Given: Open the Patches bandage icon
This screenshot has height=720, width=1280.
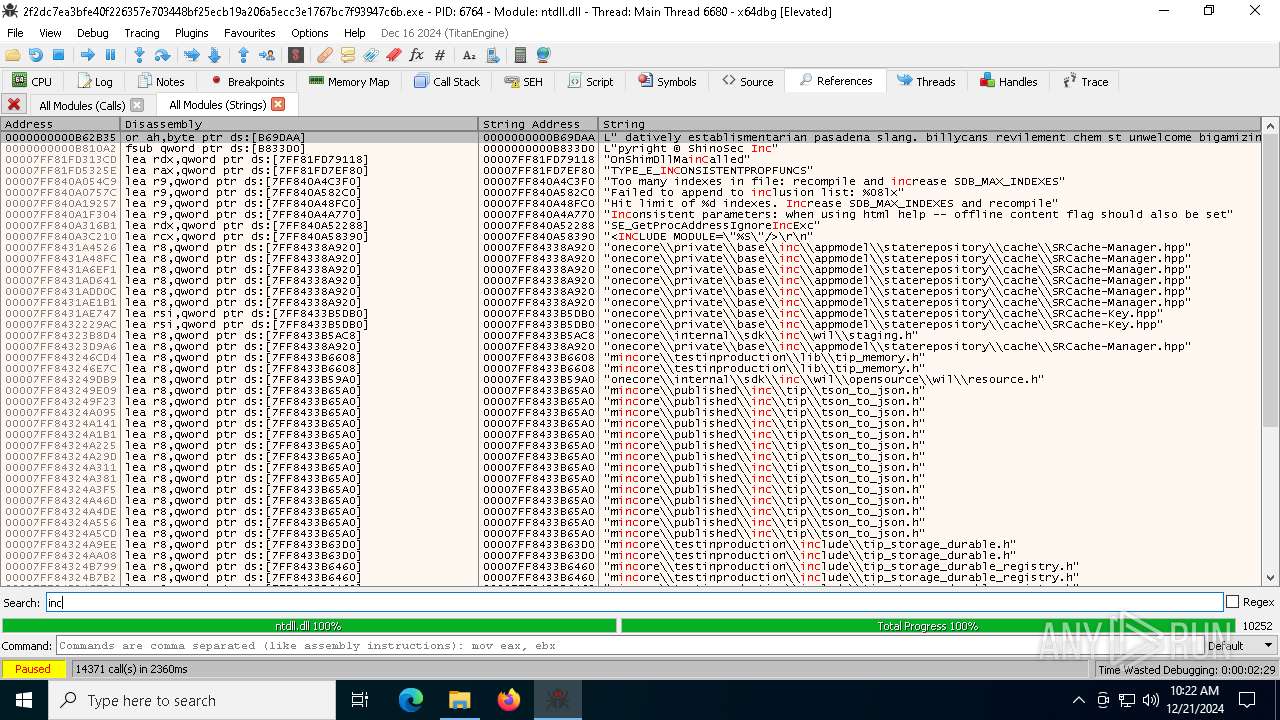Looking at the screenshot, I should click(x=325, y=55).
